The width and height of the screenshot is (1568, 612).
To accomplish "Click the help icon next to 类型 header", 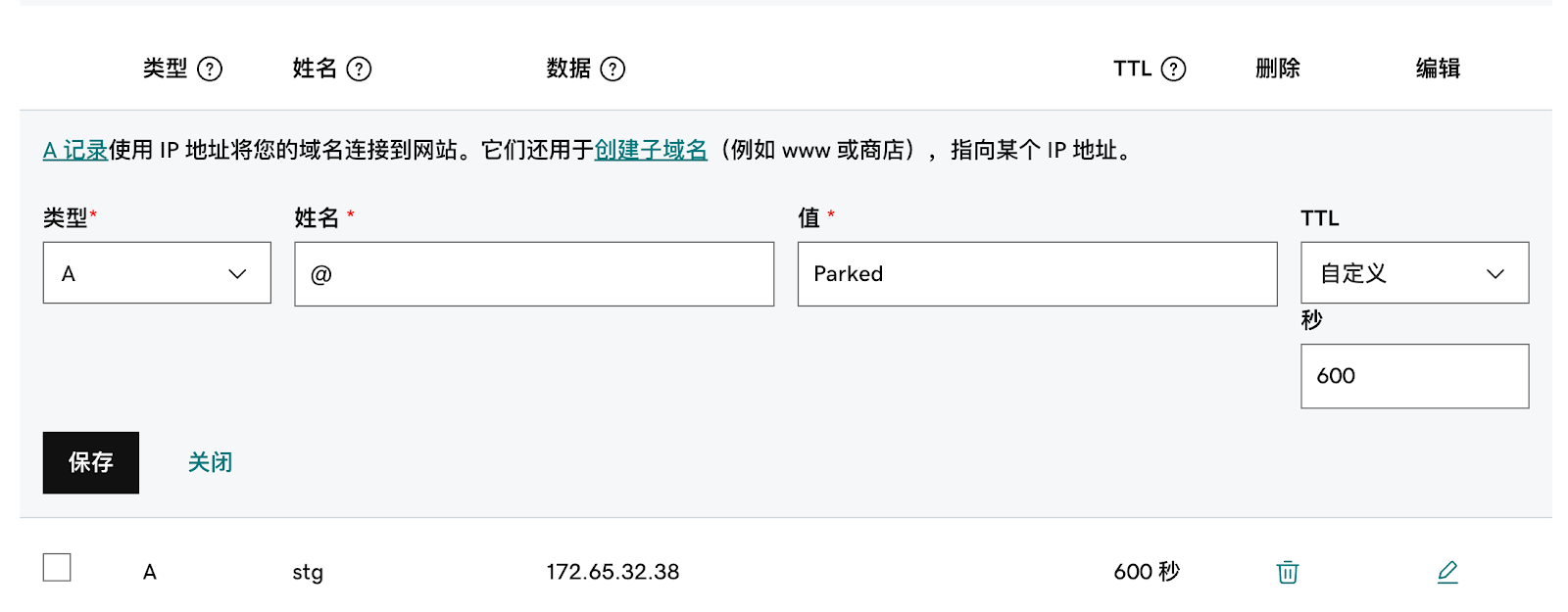I will click(210, 69).
